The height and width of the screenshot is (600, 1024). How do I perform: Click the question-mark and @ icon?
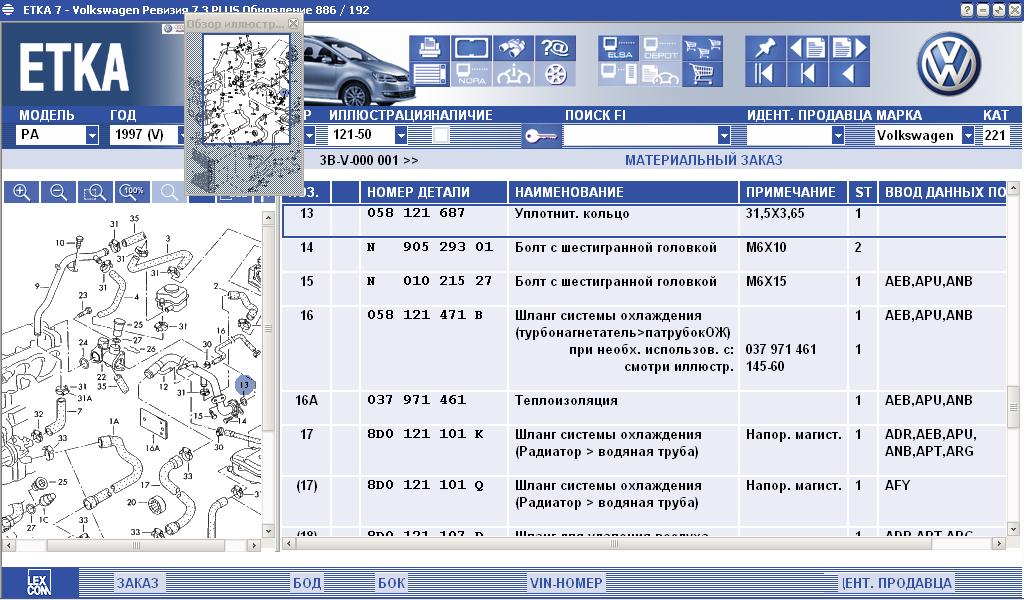pyautogui.click(x=555, y=48)
